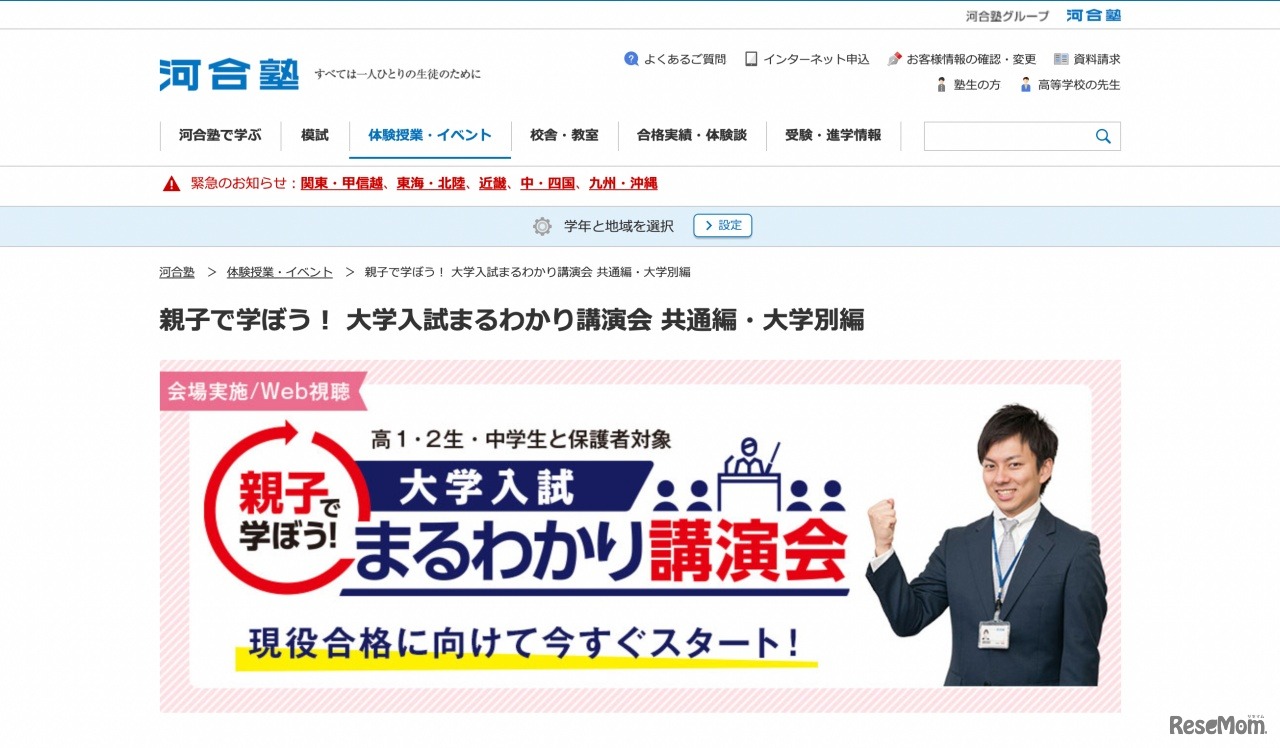Screen dimensions: 1280x748
Task: Click the 河合塾 logo
Action: (228, 72)
